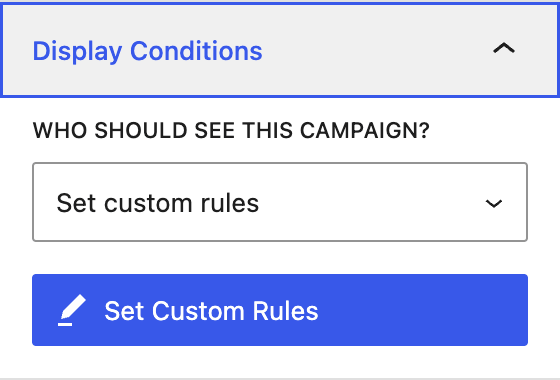Click the blue-outlined Display Conditions header area

(x=280, y=49)
